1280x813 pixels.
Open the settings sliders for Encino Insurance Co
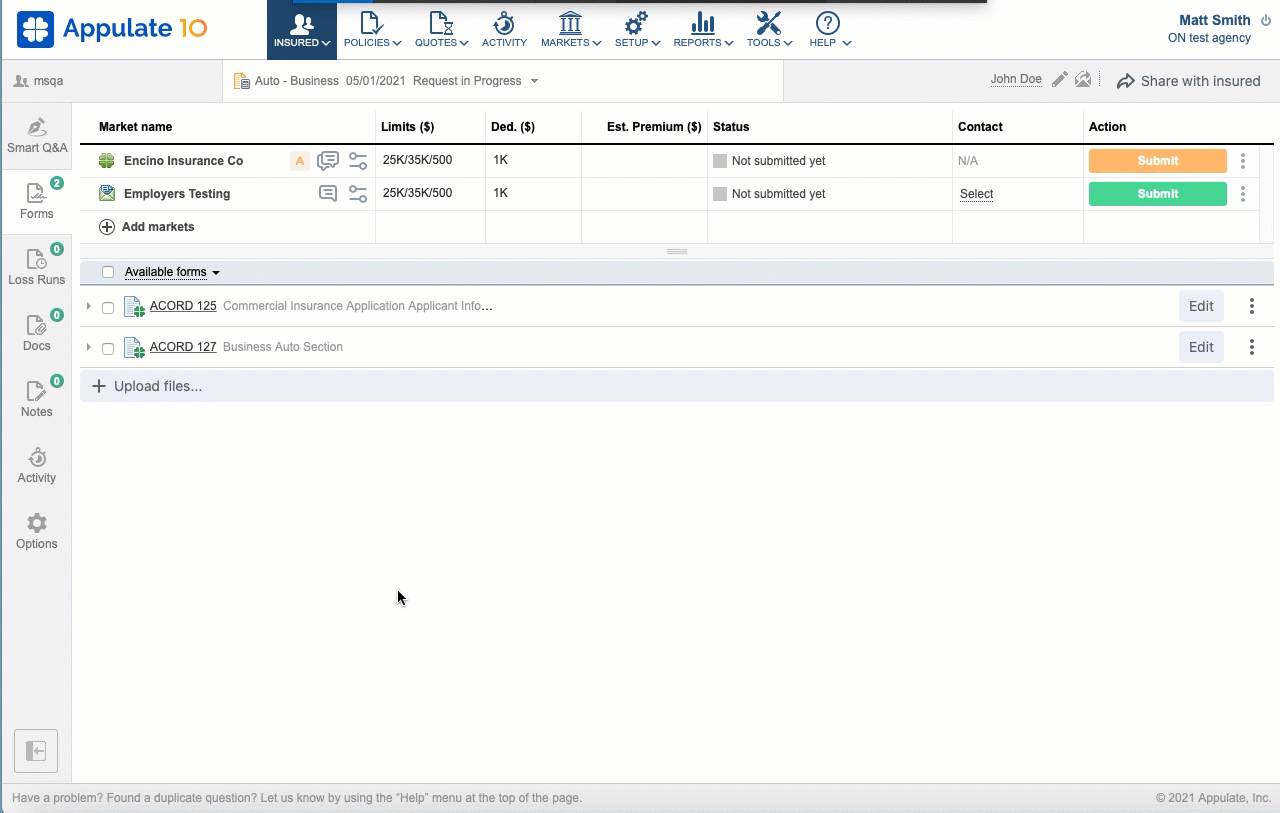tap(358, 161)
